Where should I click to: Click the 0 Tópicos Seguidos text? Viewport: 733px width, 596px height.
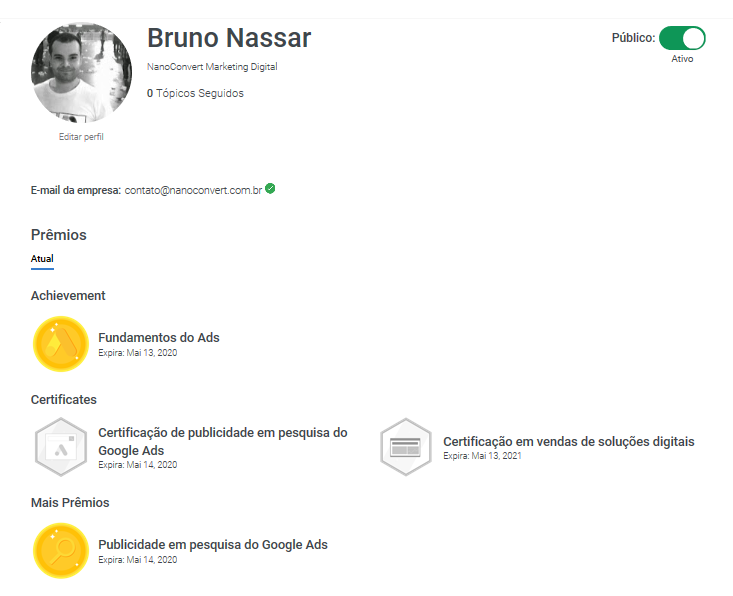pyautogui.click(x=195, y=93)
